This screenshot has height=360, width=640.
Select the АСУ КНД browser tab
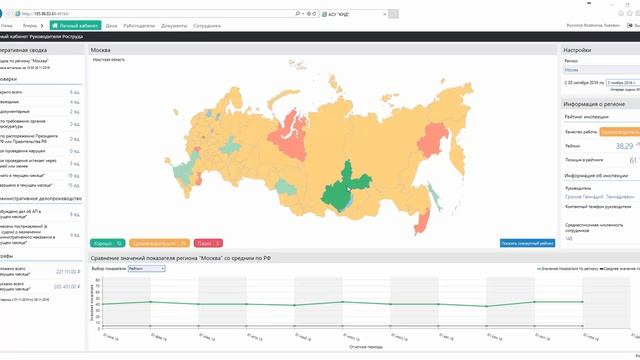353,14
